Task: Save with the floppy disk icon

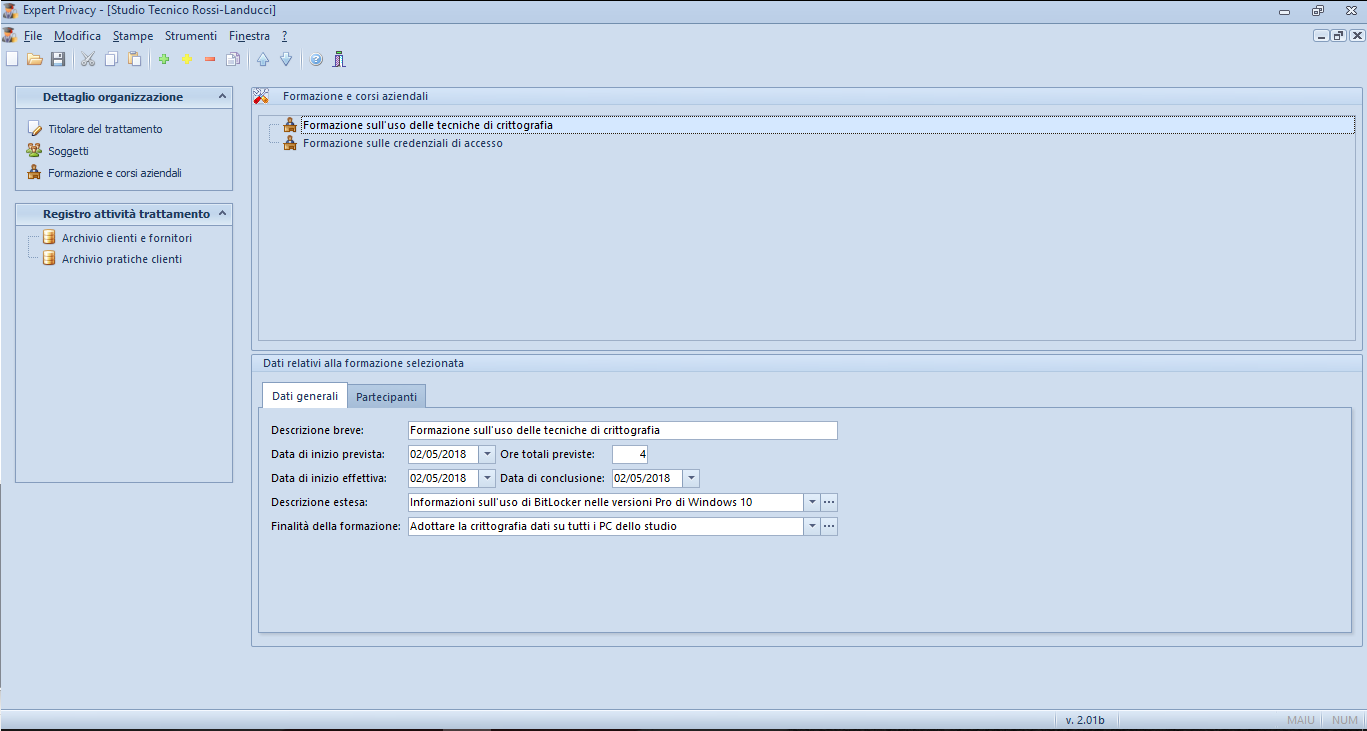Action: tap(58, 59)
